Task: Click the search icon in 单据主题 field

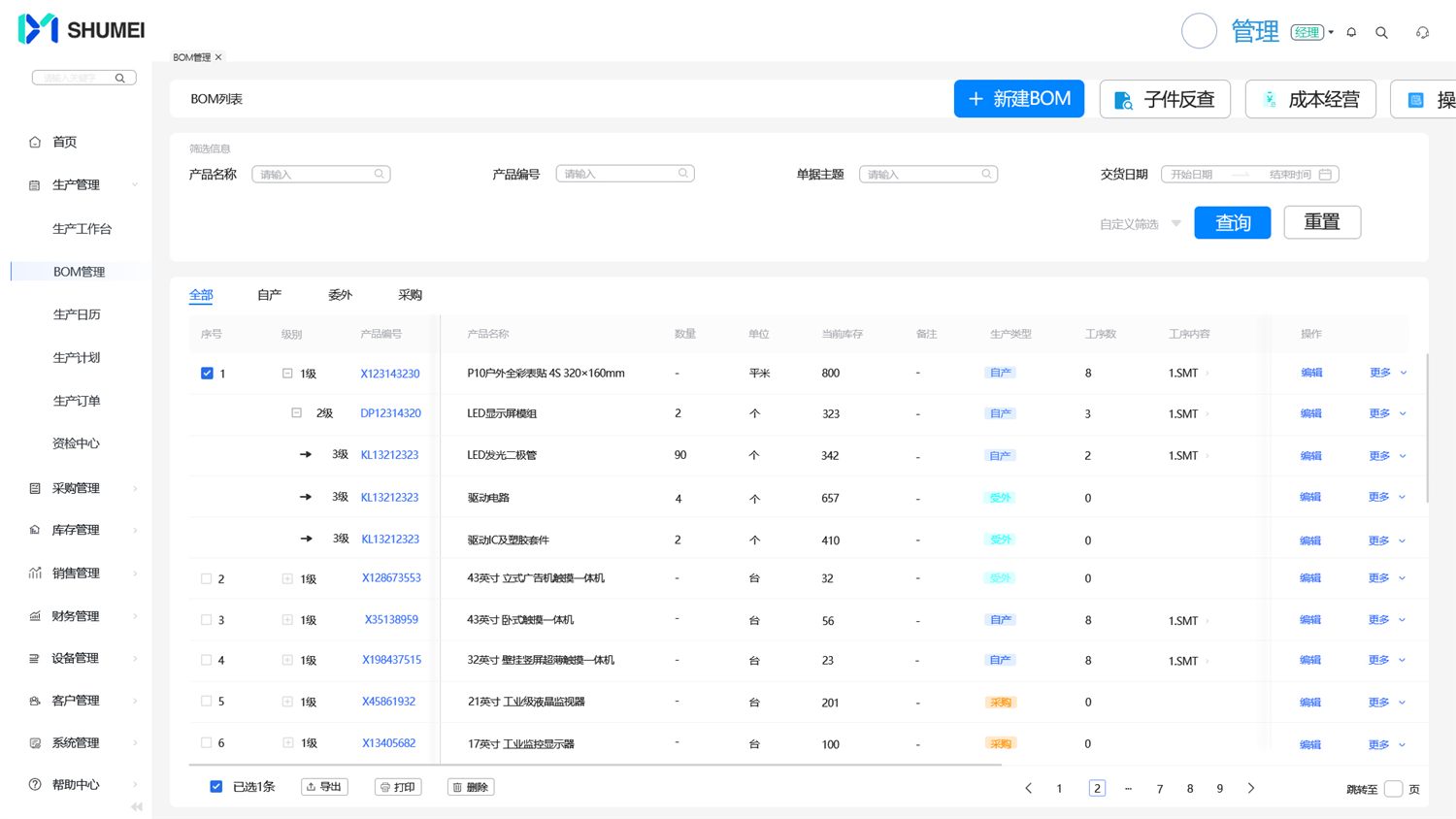Action: click(986, 174)
